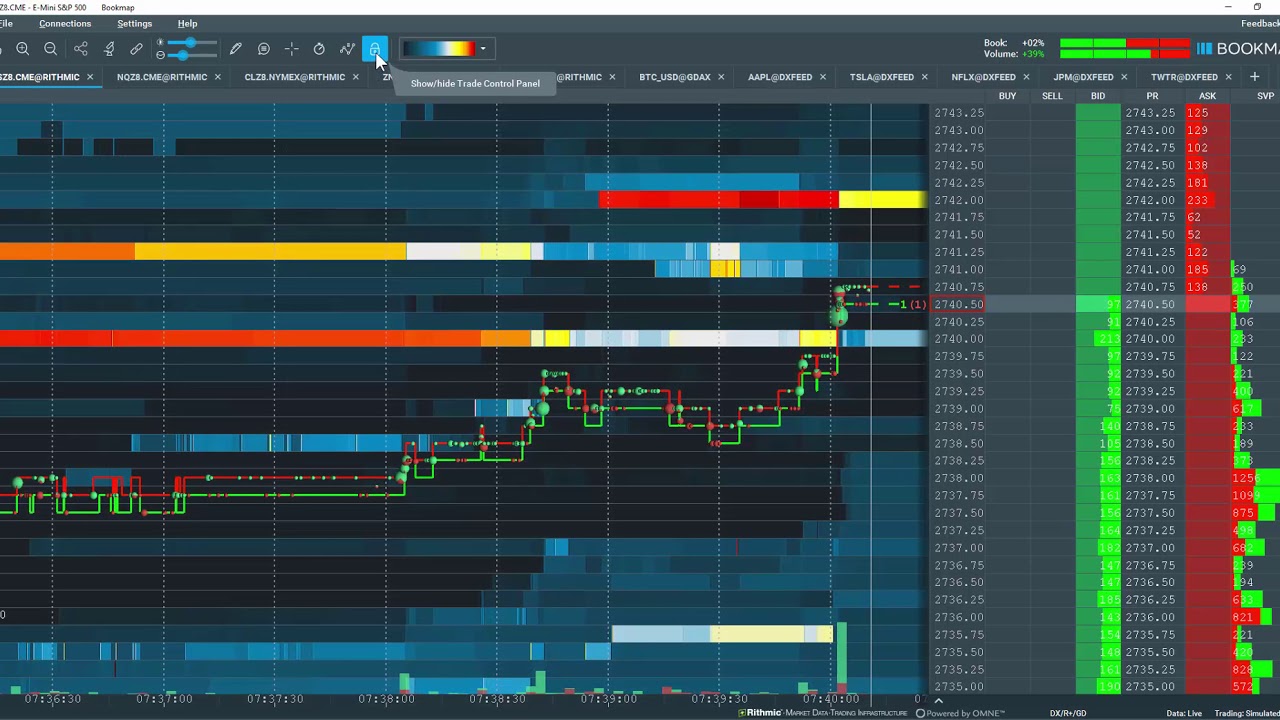
Task: Open the Connections menu
Action: 65,23
